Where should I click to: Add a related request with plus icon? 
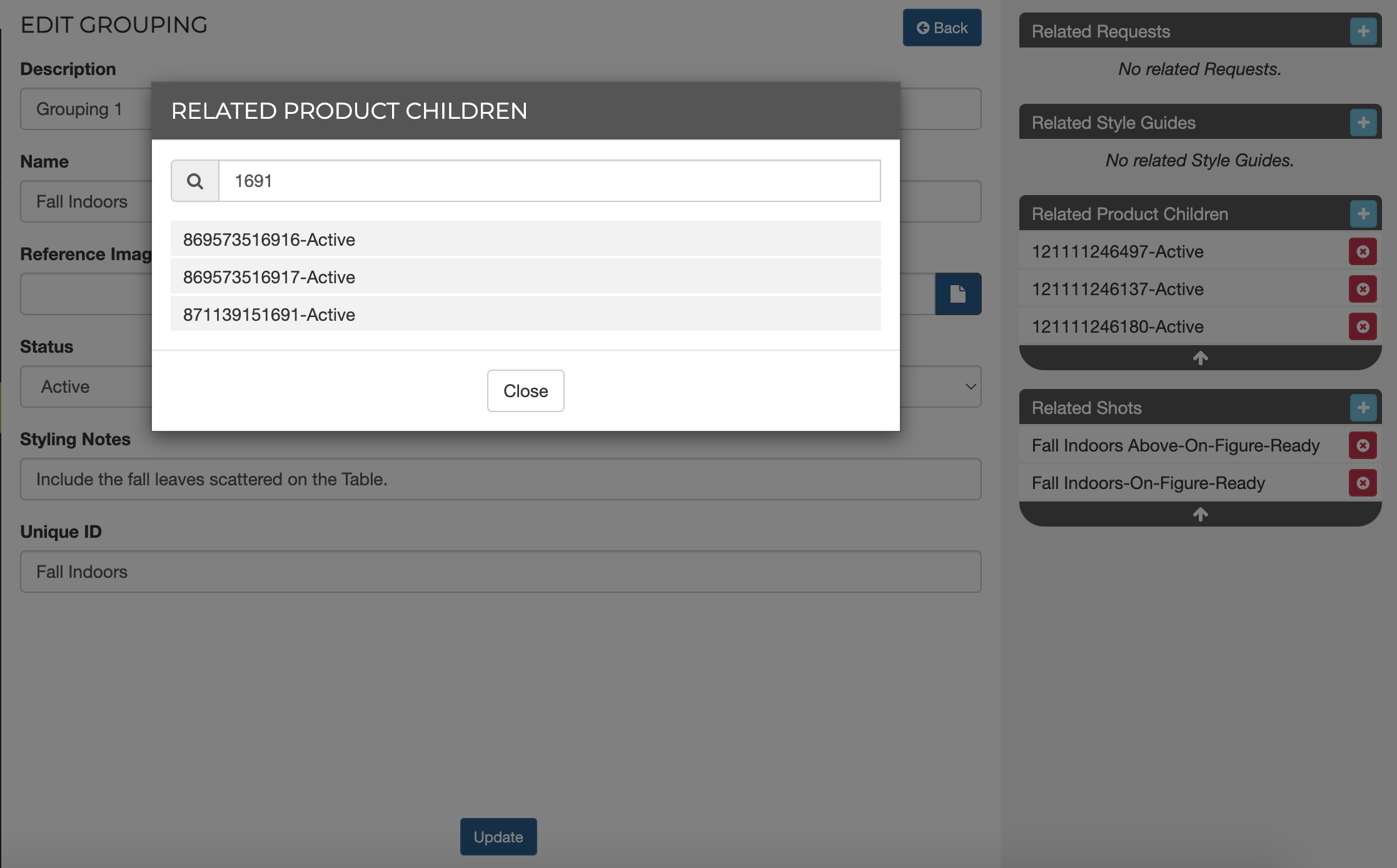pos(1363,31)
